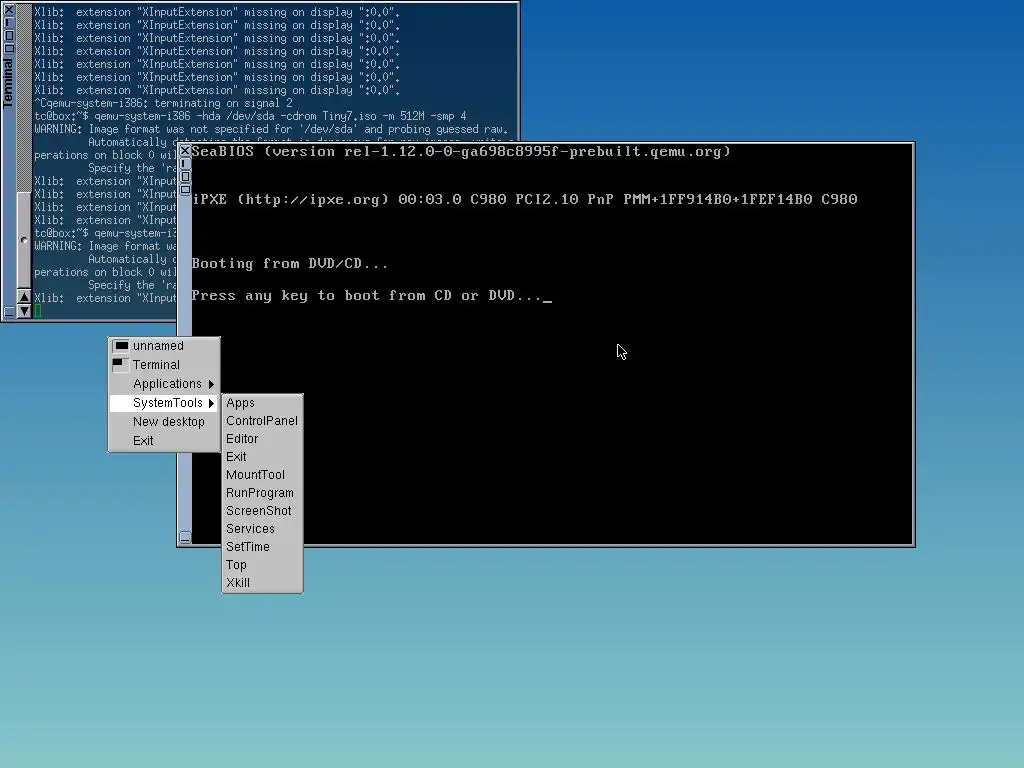Launch Top from the submenu
This screenshot has height=768, width=1024.
[x=263, y=565]
